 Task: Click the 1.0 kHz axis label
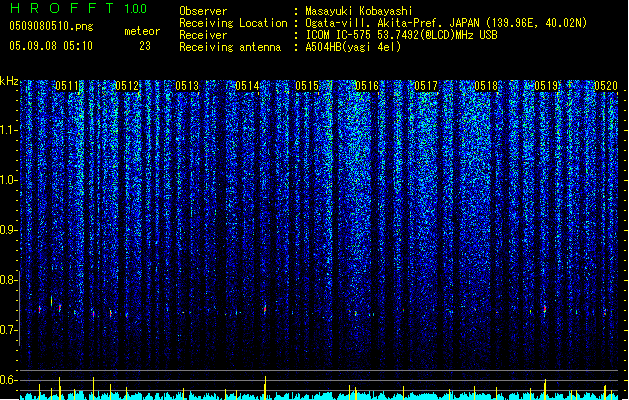click(8, 180)
